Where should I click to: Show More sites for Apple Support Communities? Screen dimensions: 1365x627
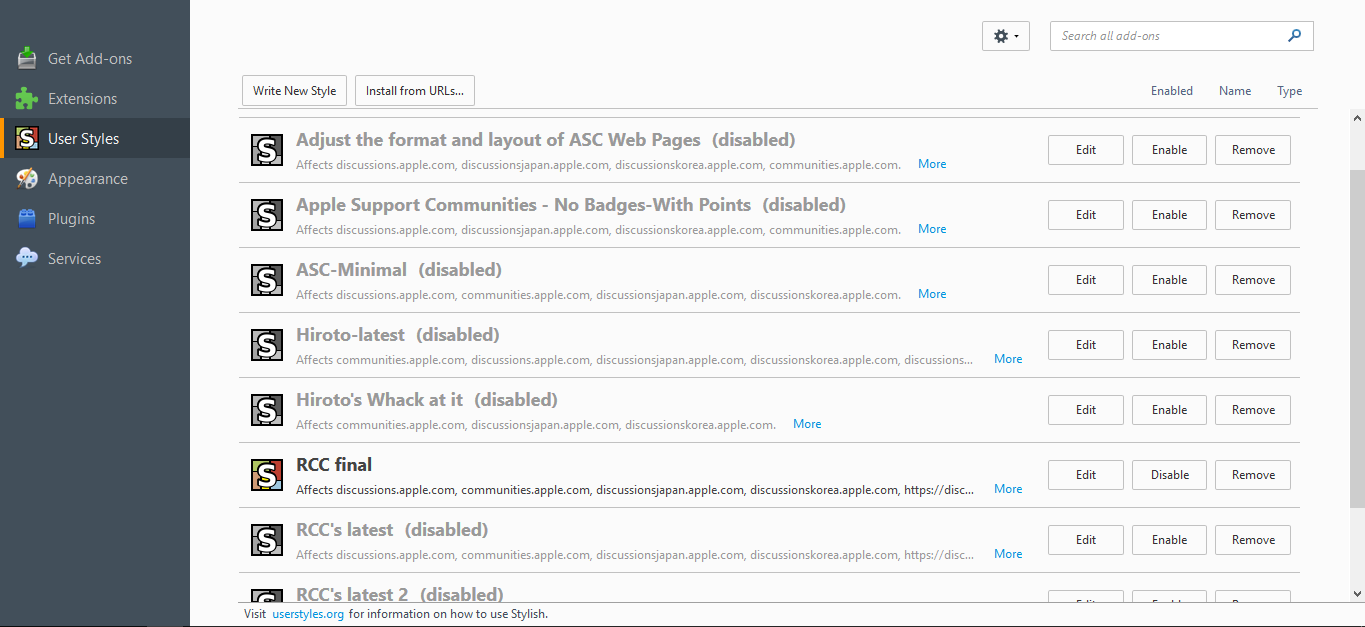point(932,229)
